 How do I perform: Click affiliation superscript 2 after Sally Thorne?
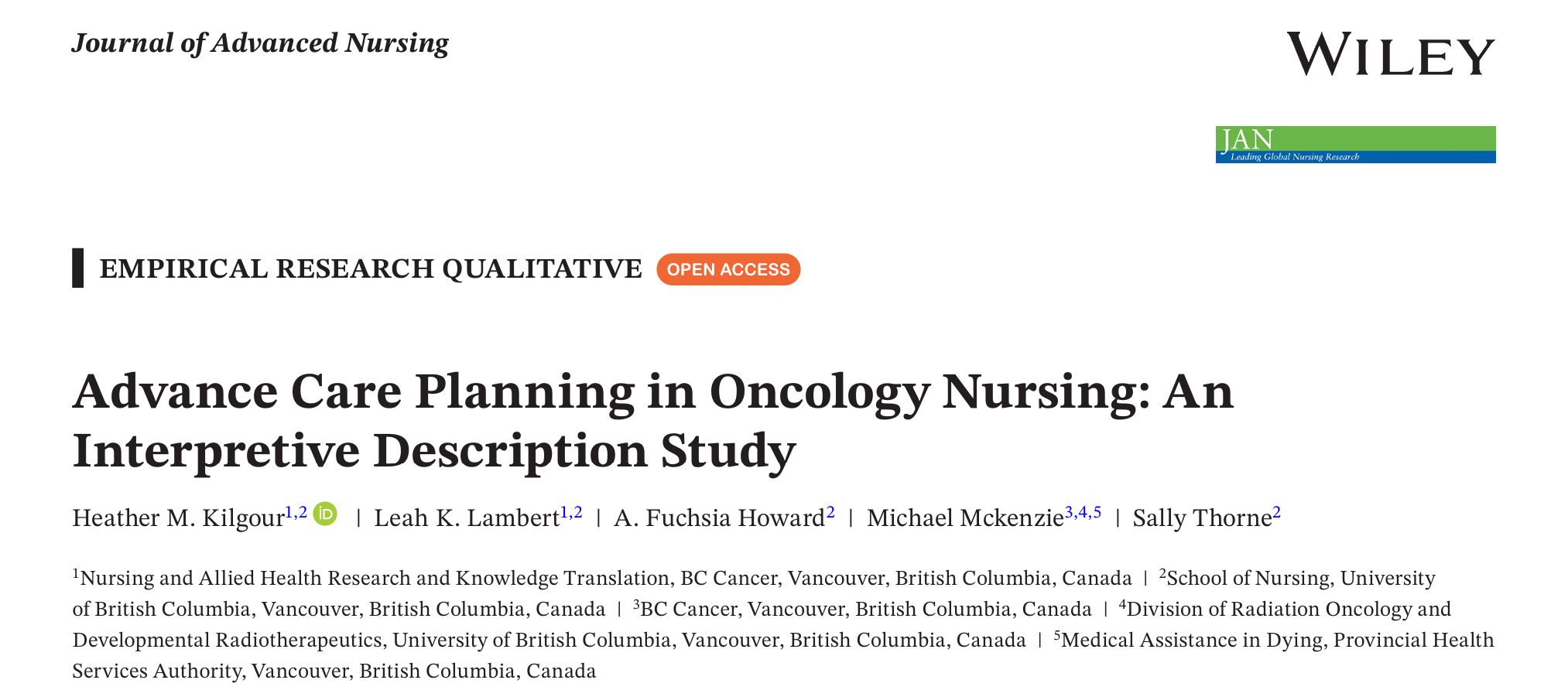1276,512
